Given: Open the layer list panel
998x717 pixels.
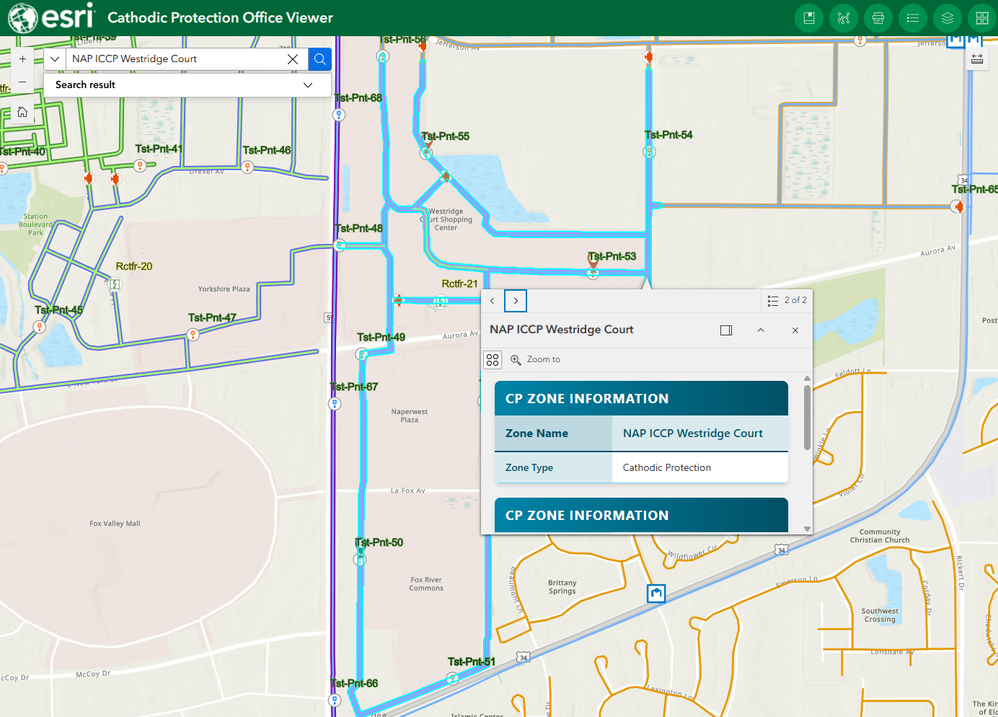Looking at the screenshot, I should 946,18.
